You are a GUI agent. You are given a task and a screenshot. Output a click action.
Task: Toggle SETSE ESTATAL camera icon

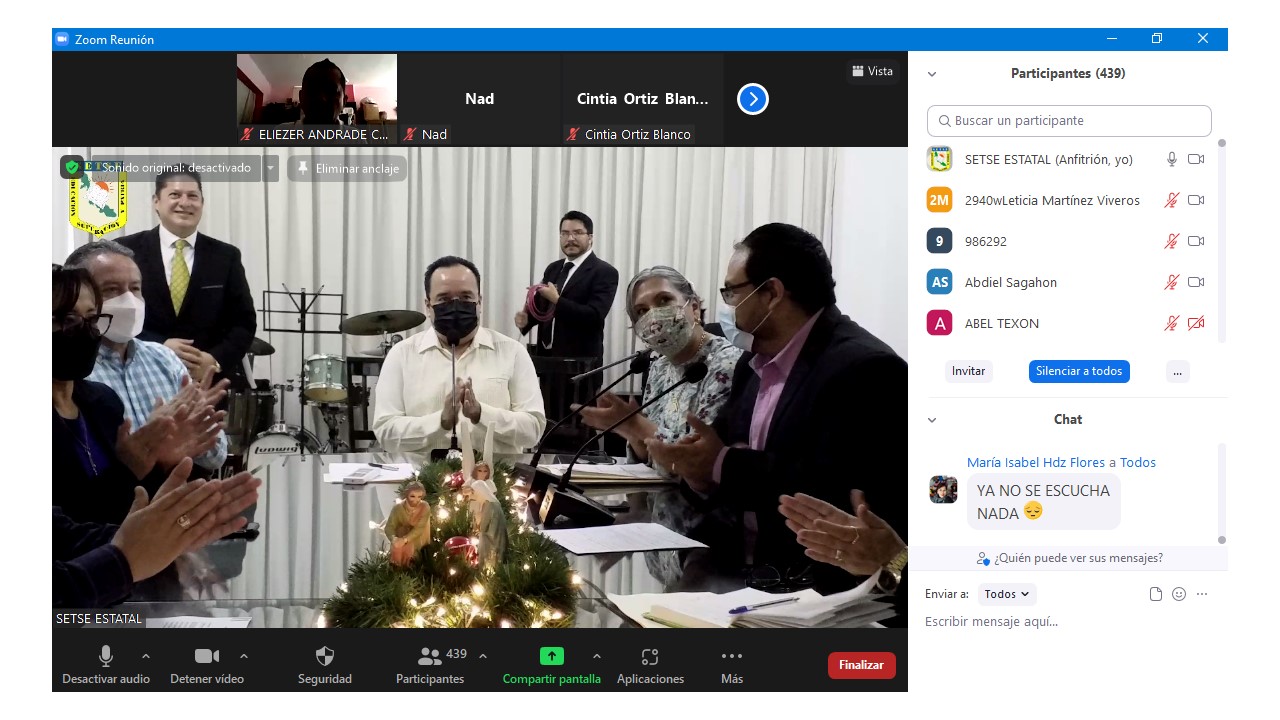coord(1196,159)
